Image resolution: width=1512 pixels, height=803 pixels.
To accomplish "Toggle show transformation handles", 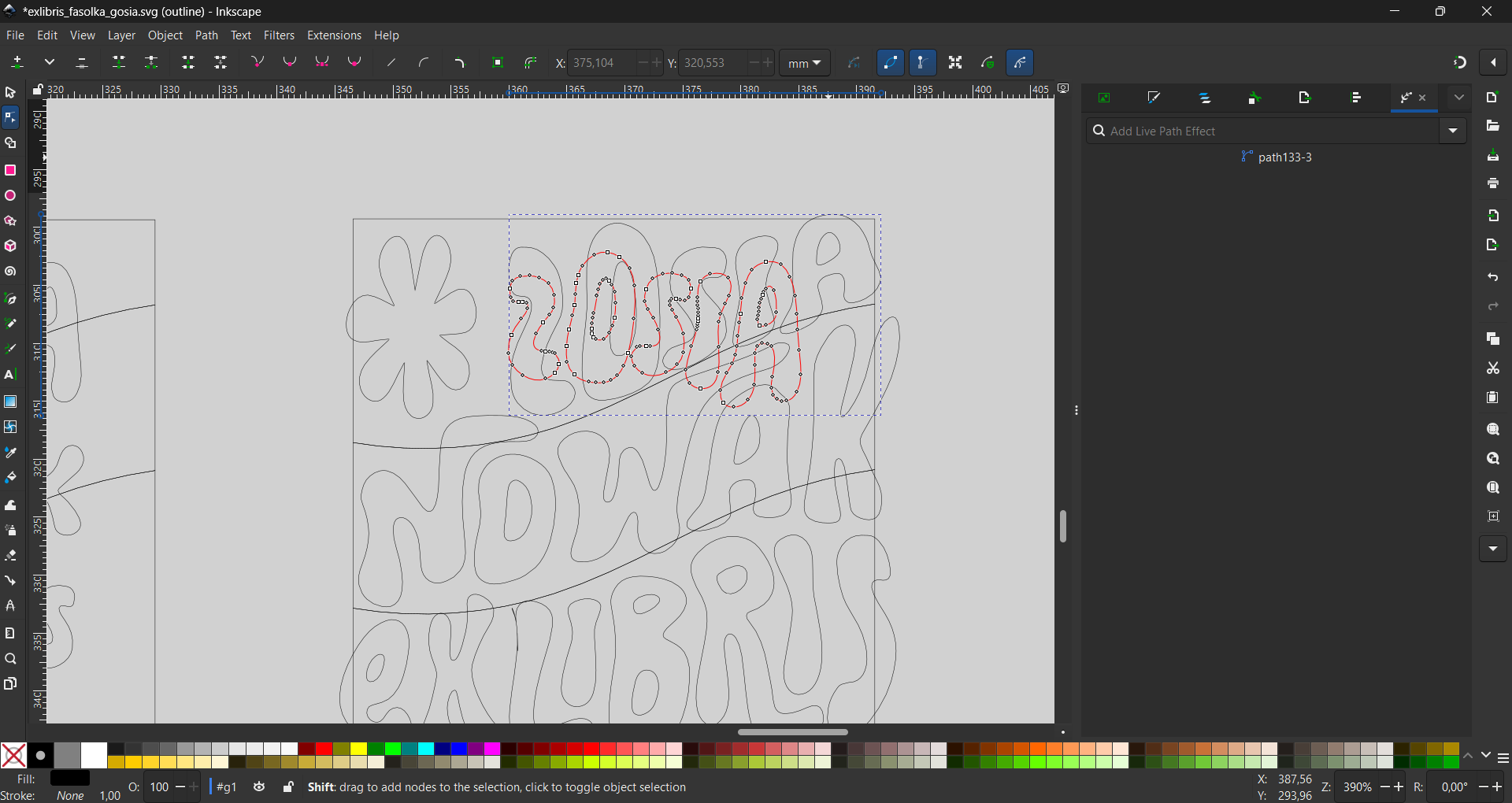I will tap(955, 63).
